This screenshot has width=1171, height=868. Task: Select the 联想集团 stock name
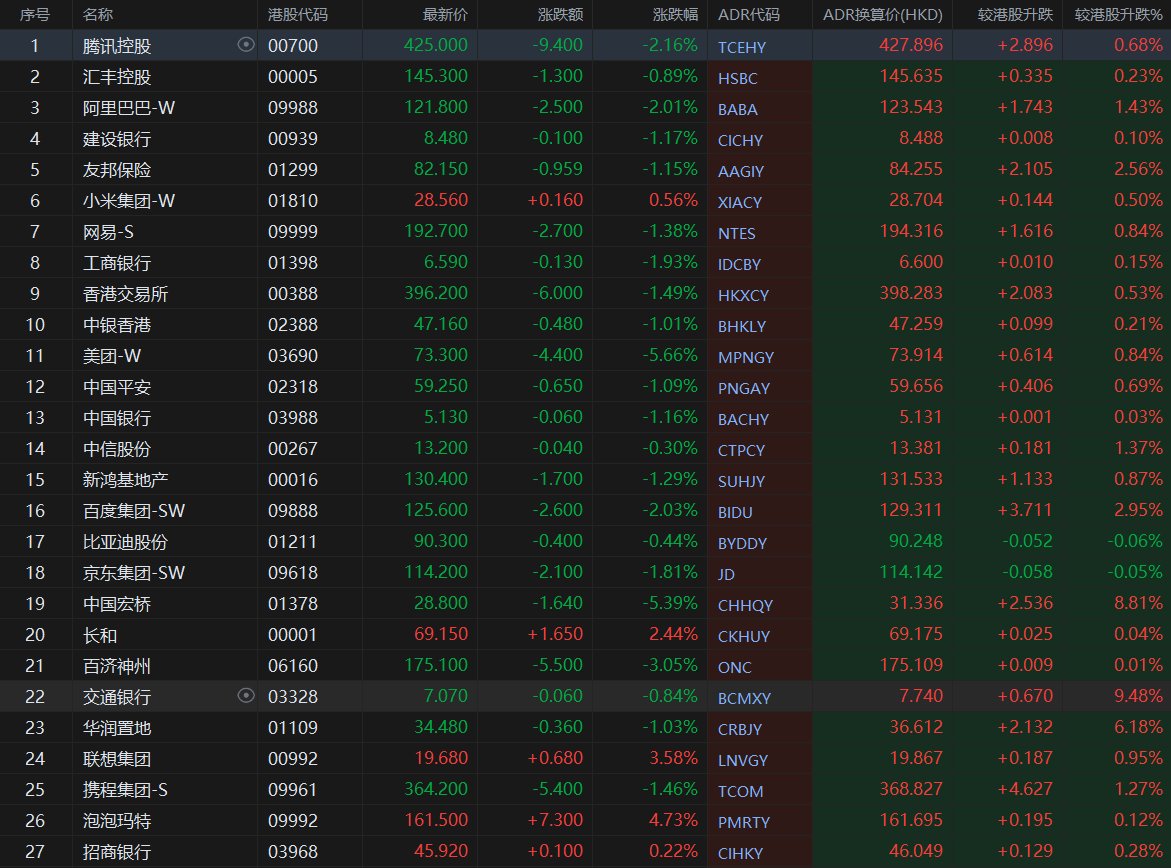tap(117, 759)
